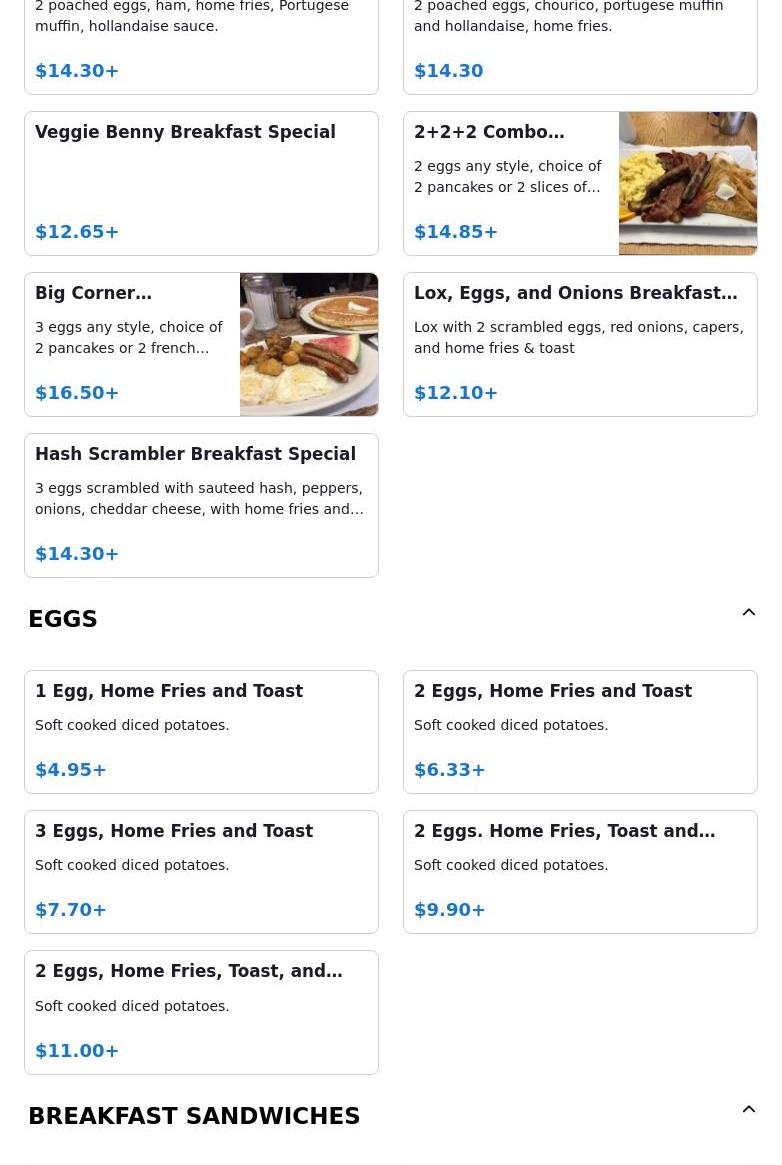This screenshot has height=1165, width=782.
Task: Click the EGGS section heading
Action: click(x=62, y=619)
